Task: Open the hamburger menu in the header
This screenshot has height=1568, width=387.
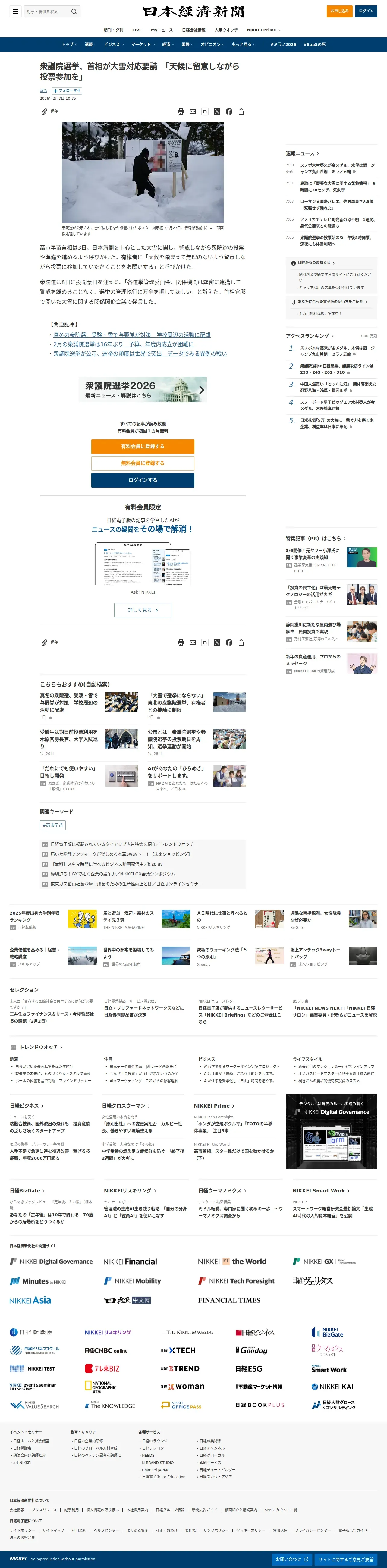Action: (15, 11)
